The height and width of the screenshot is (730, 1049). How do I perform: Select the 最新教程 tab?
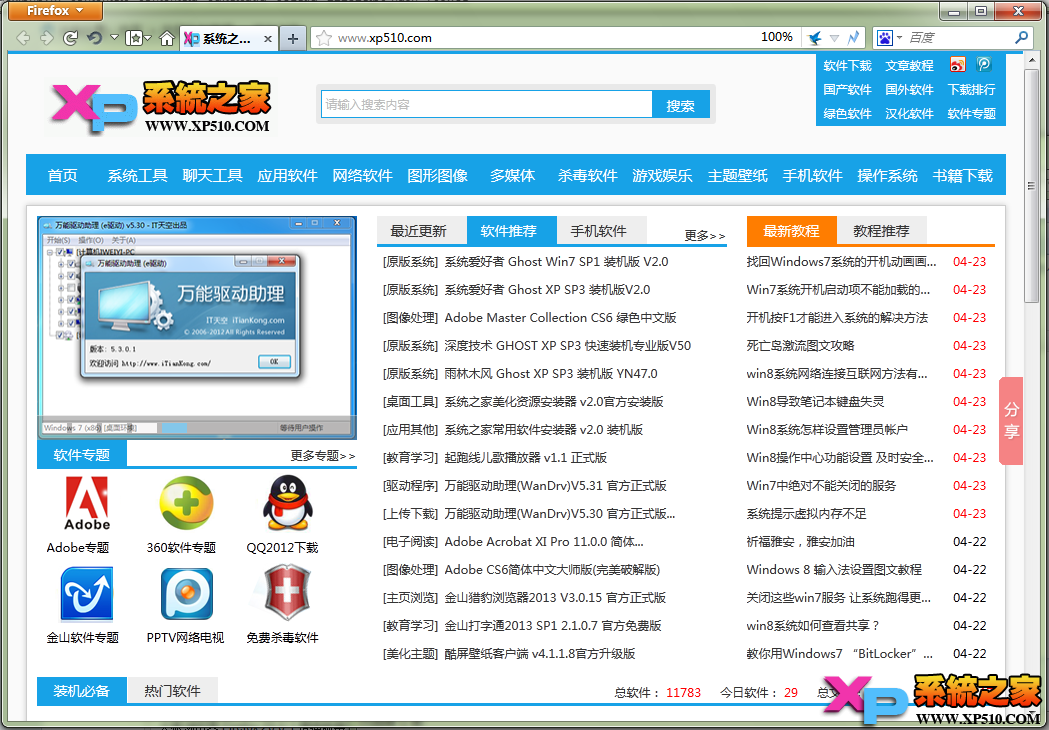(791, 231)
